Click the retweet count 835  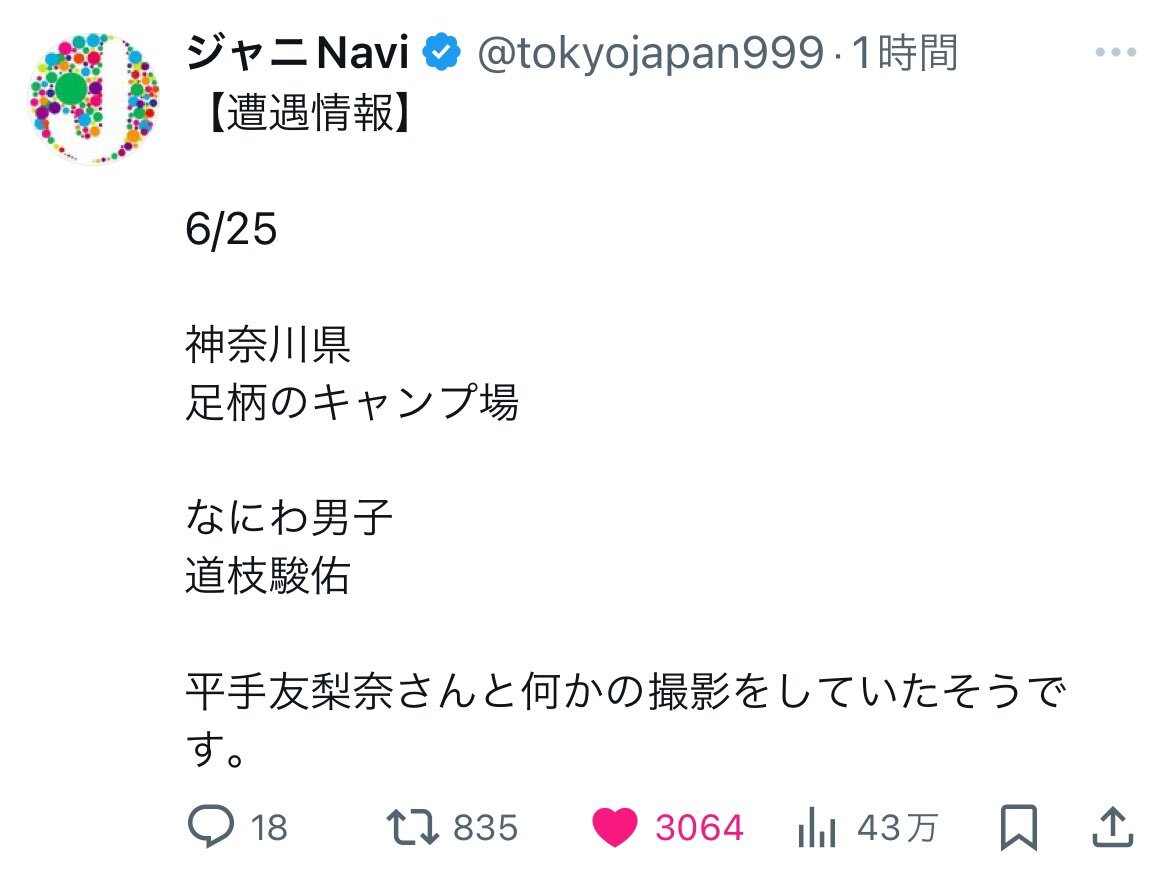click(x=486, y=828)
